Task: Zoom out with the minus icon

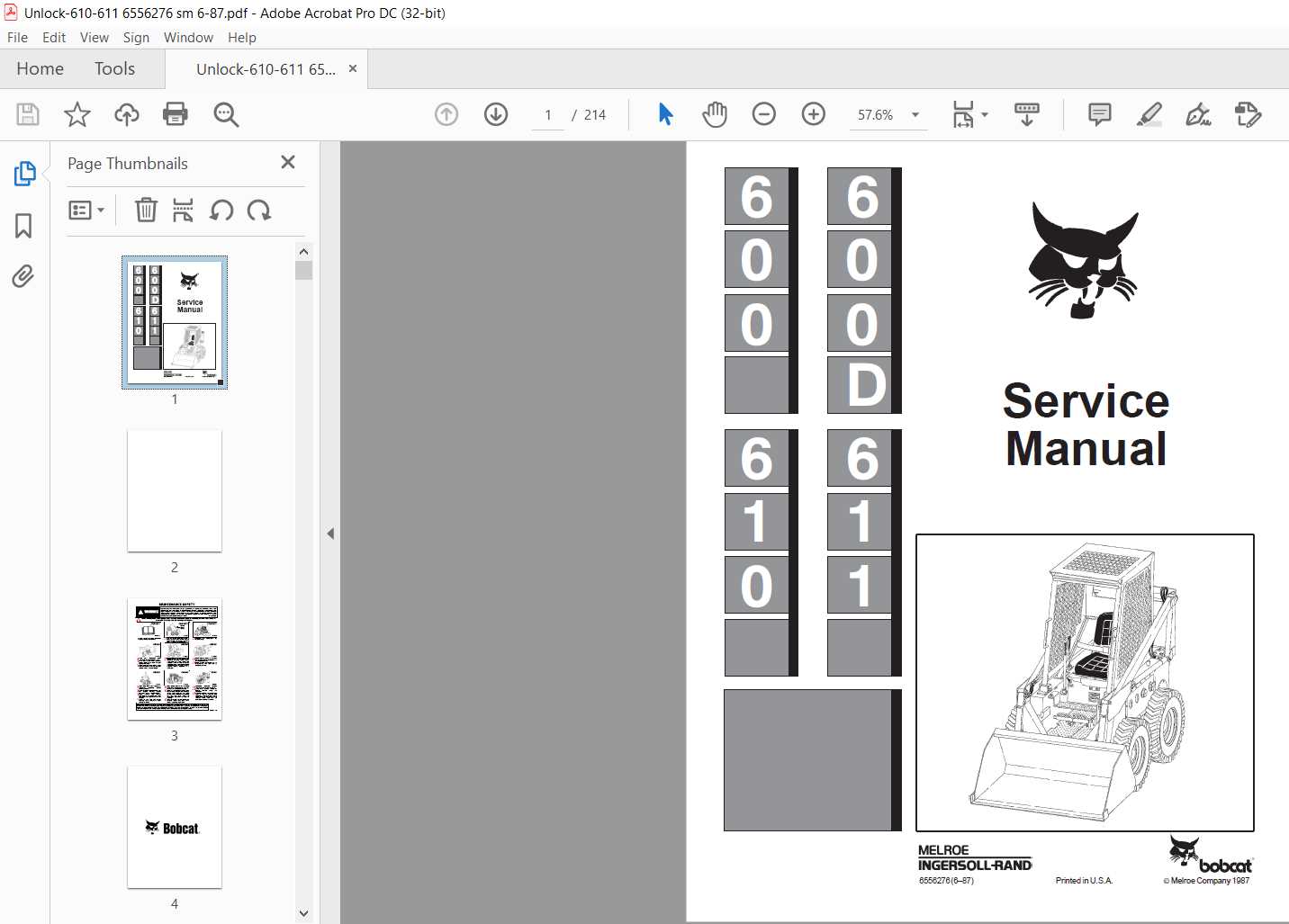Action: (764, 114)
